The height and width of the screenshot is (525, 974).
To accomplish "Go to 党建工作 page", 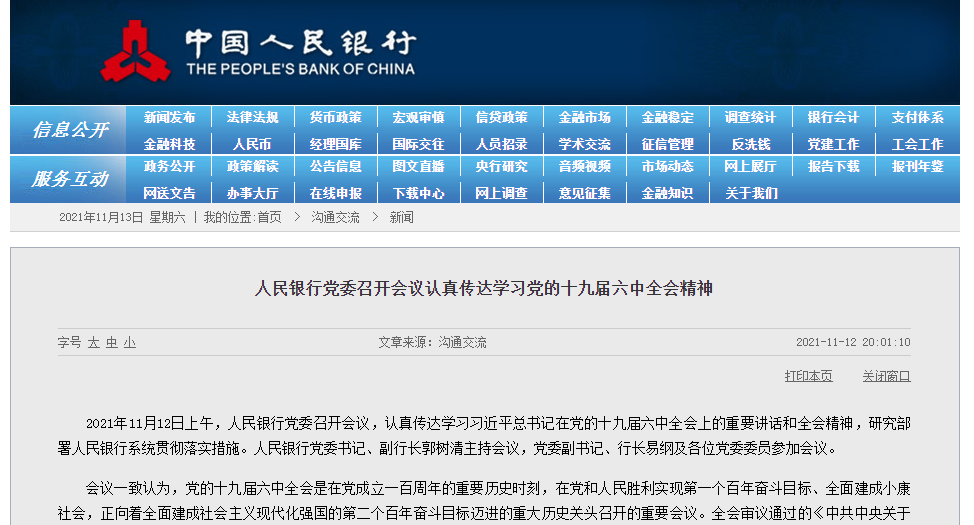I will point(834,144).
